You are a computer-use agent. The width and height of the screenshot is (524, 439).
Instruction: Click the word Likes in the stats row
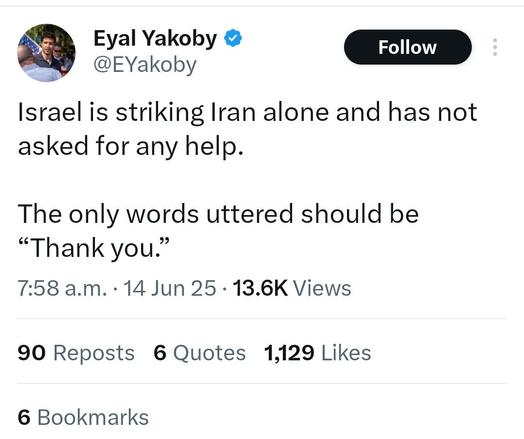pos(346,353)
